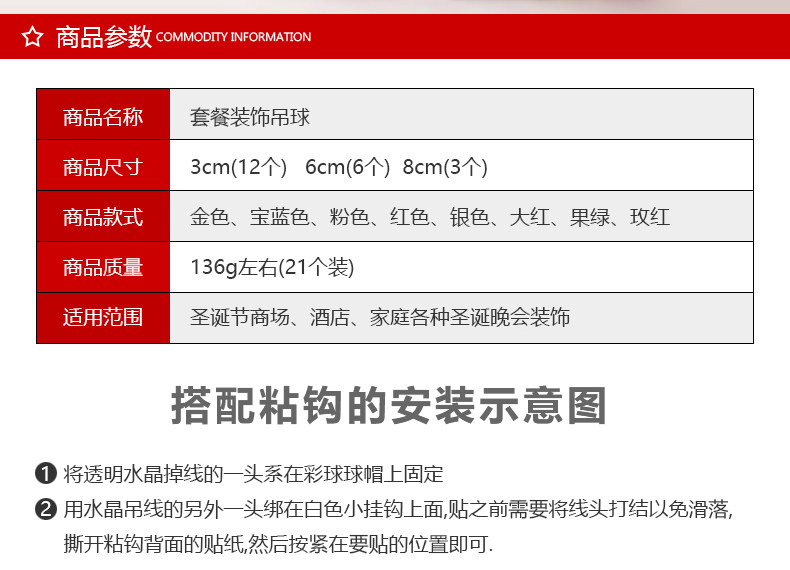
Task: Click the 粉色 color option text
Action: (x=349, y=217)
